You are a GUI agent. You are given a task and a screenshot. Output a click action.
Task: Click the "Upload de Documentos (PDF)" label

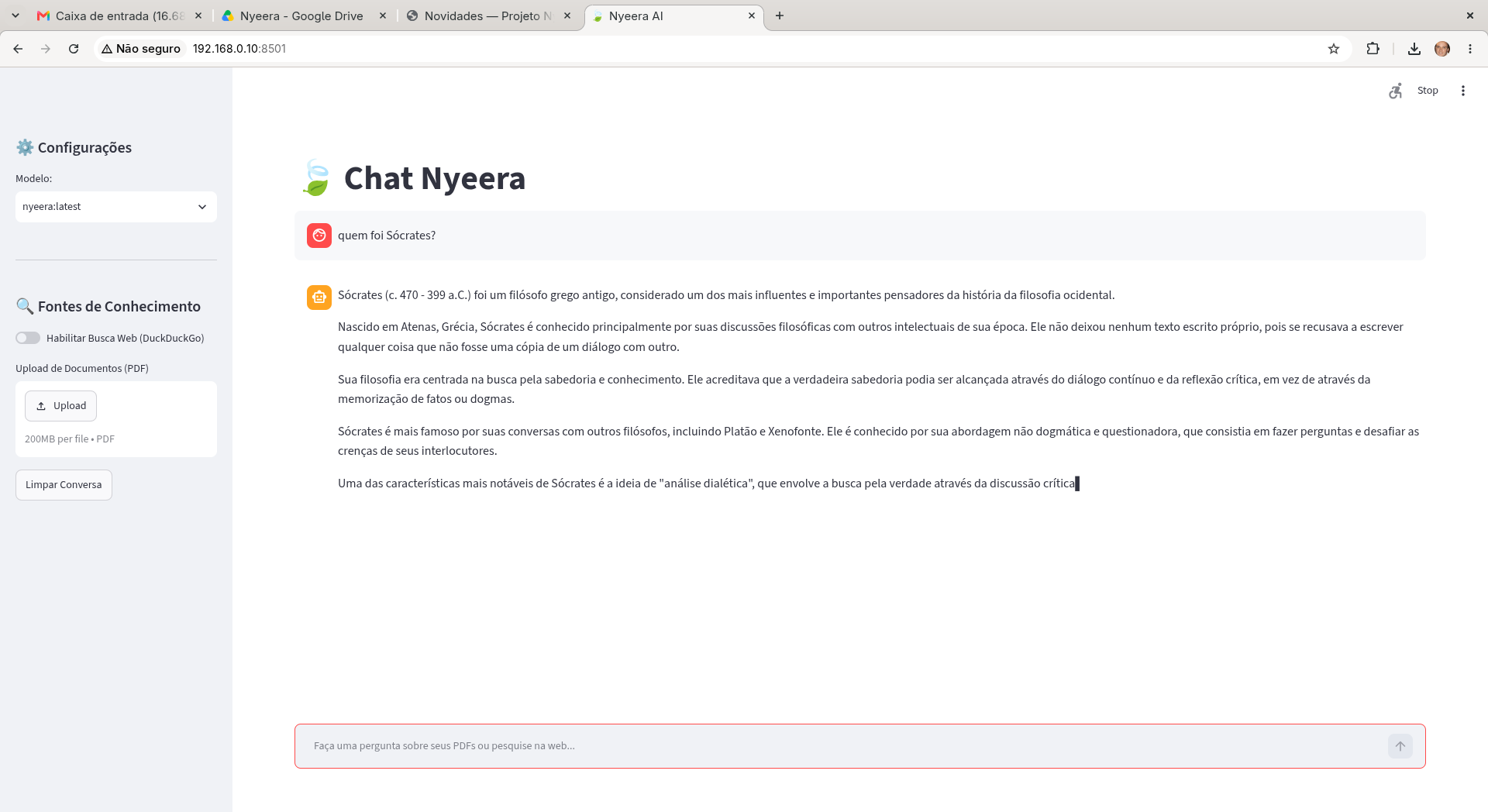pyautogui.click(x=82, y=369)
